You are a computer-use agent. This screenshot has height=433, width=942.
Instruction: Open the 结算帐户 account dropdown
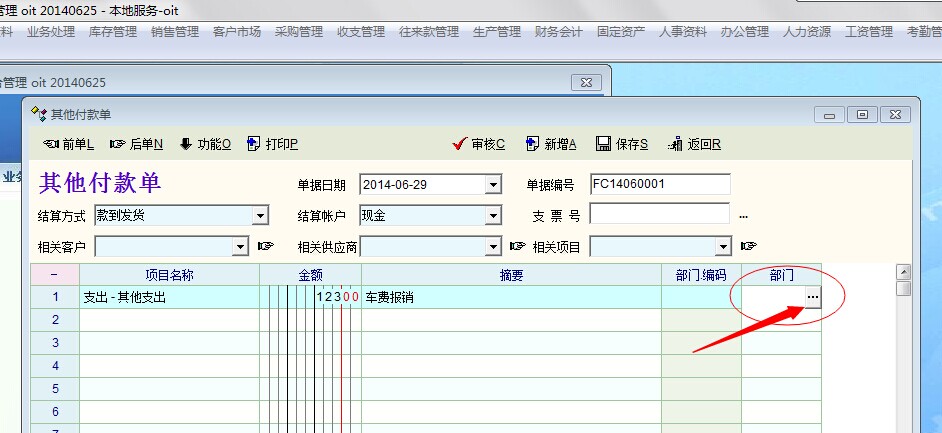[492, 215]
